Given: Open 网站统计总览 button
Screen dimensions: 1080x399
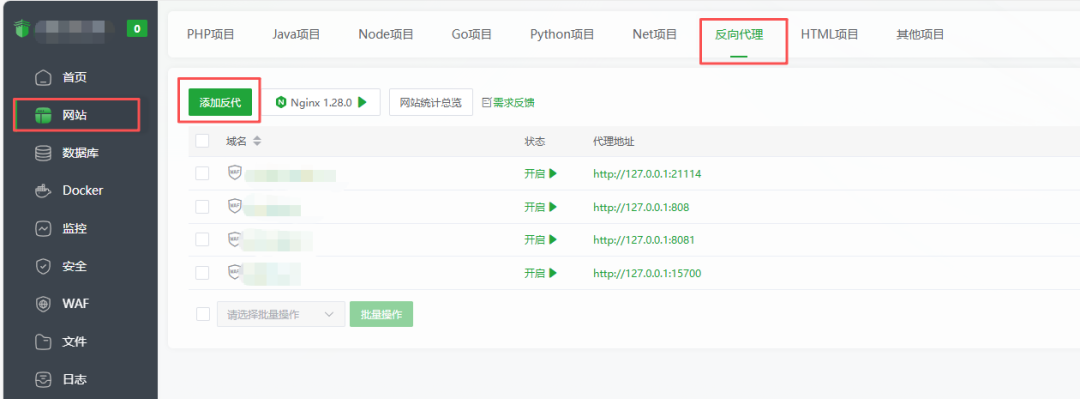Looking at the screenshot, I should point(430,103).
